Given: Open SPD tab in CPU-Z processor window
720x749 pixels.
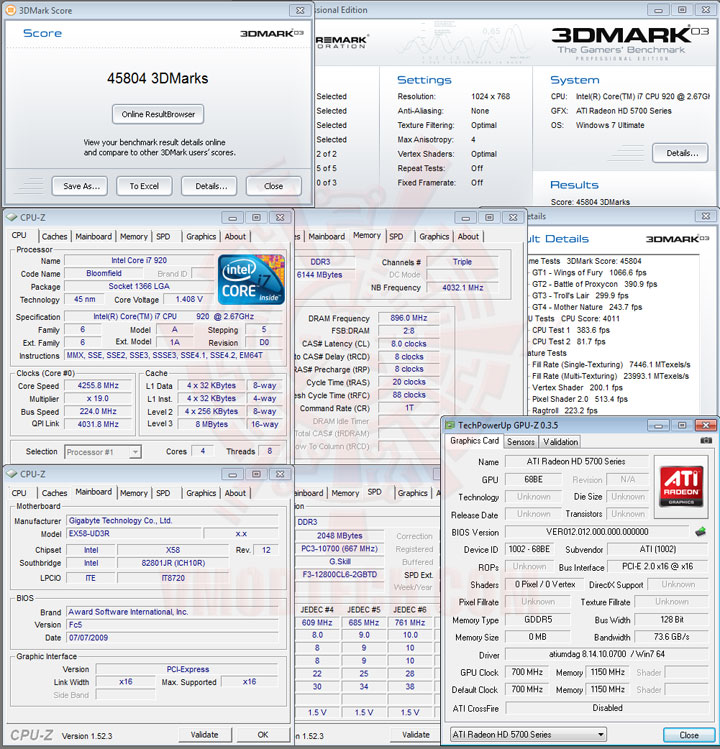Looking at the screenshot, I should 163,236.
